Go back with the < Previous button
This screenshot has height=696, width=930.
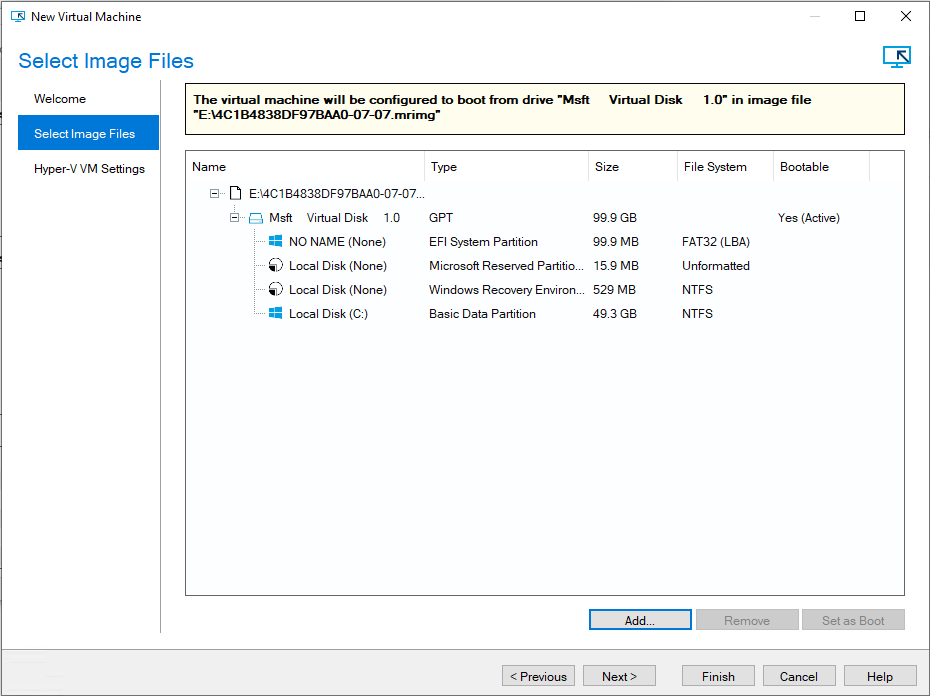point(538,676)
